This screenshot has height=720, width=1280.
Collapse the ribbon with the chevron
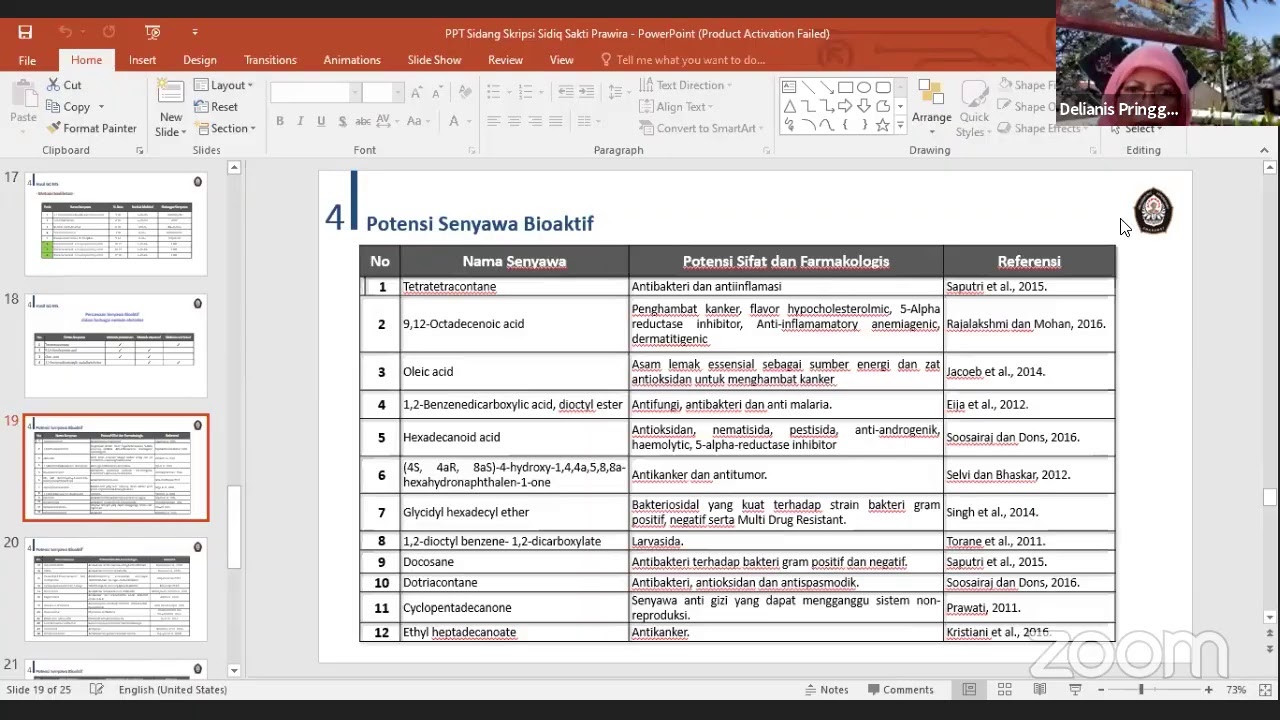[x=1264, y=150]
